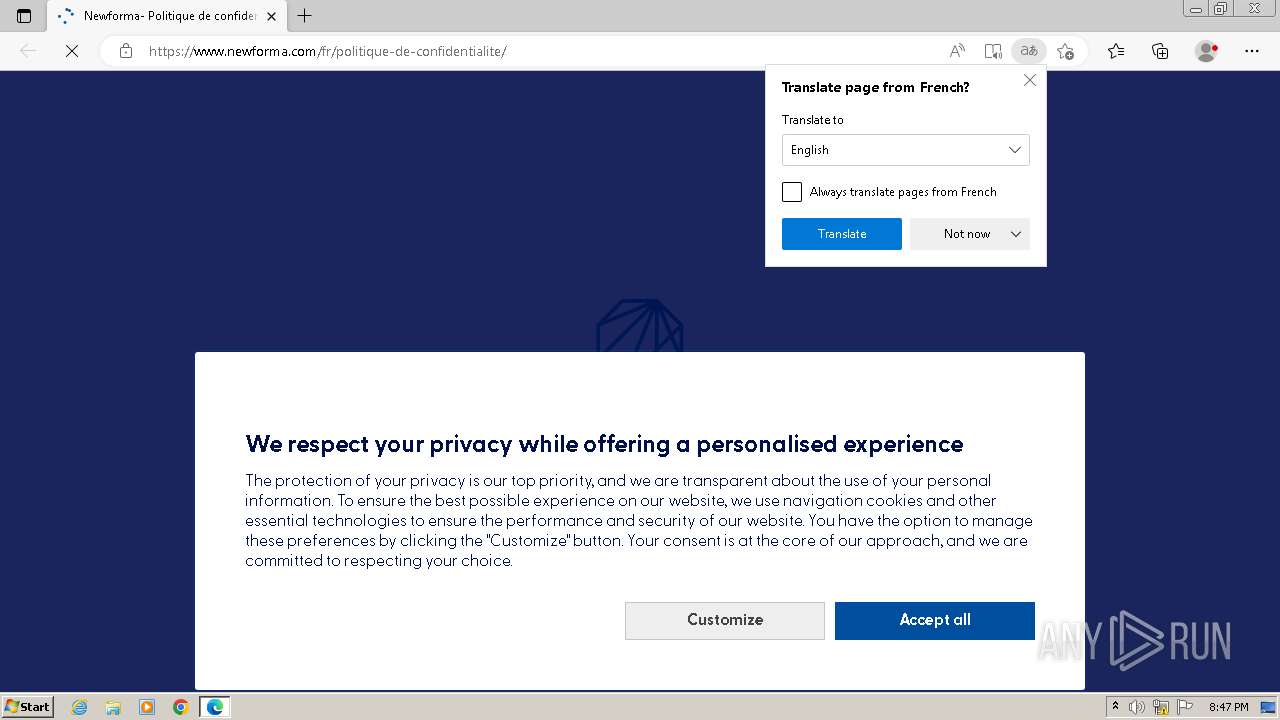Open the Favorites list
This screenshot has width=1280, height=720.
tap(1116, 51)
